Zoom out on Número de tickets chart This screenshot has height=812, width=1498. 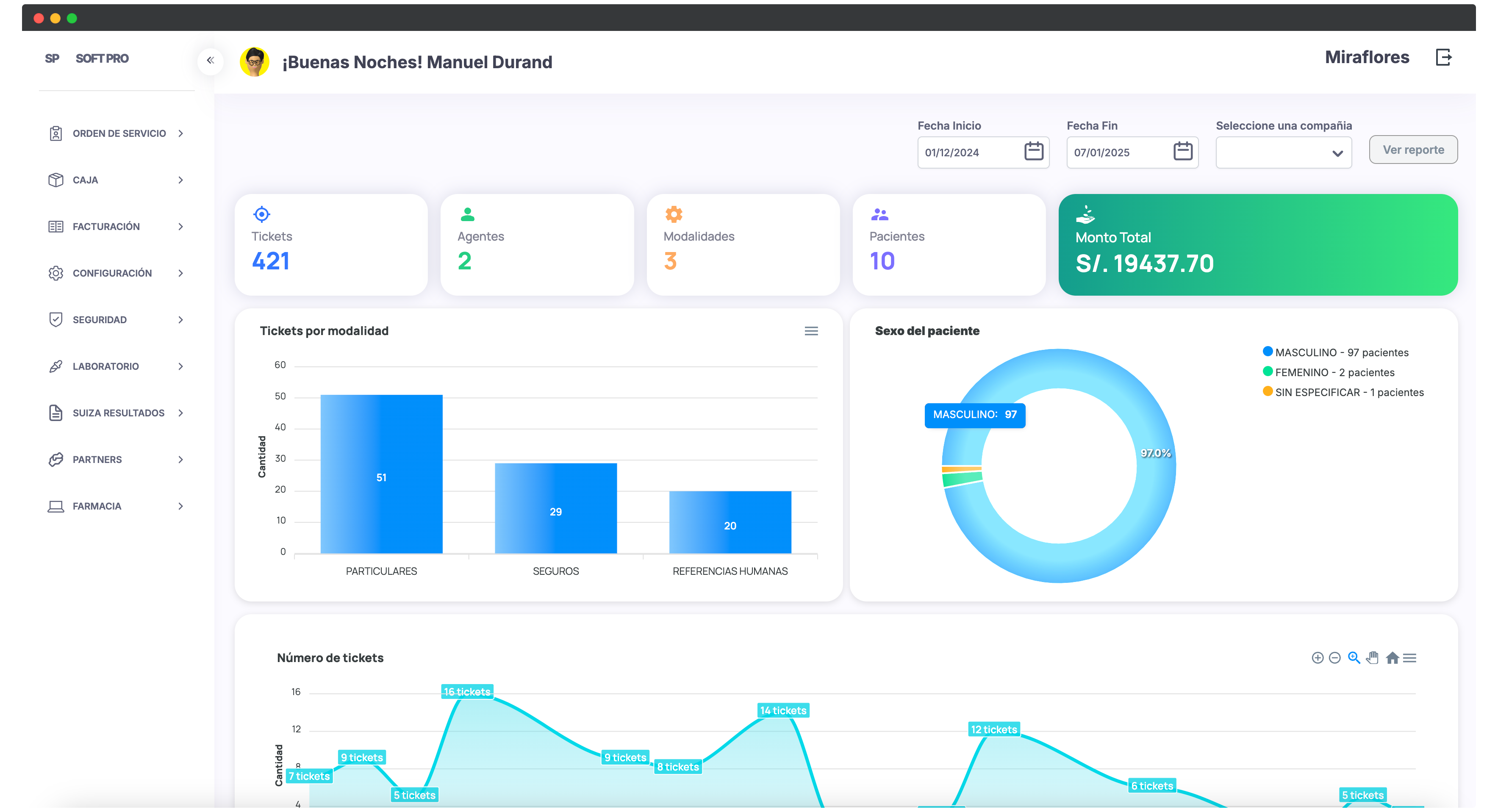[x=1334, y=657]
